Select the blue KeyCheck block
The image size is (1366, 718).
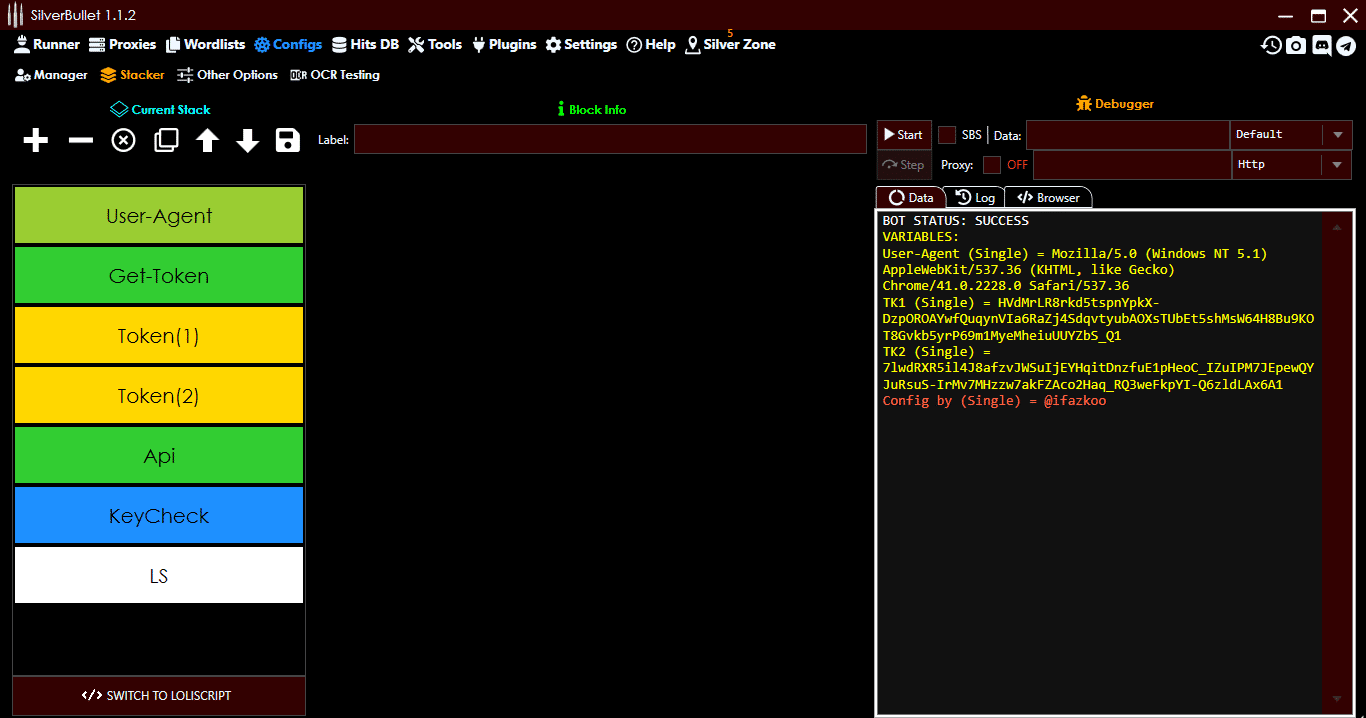(159, 515)
